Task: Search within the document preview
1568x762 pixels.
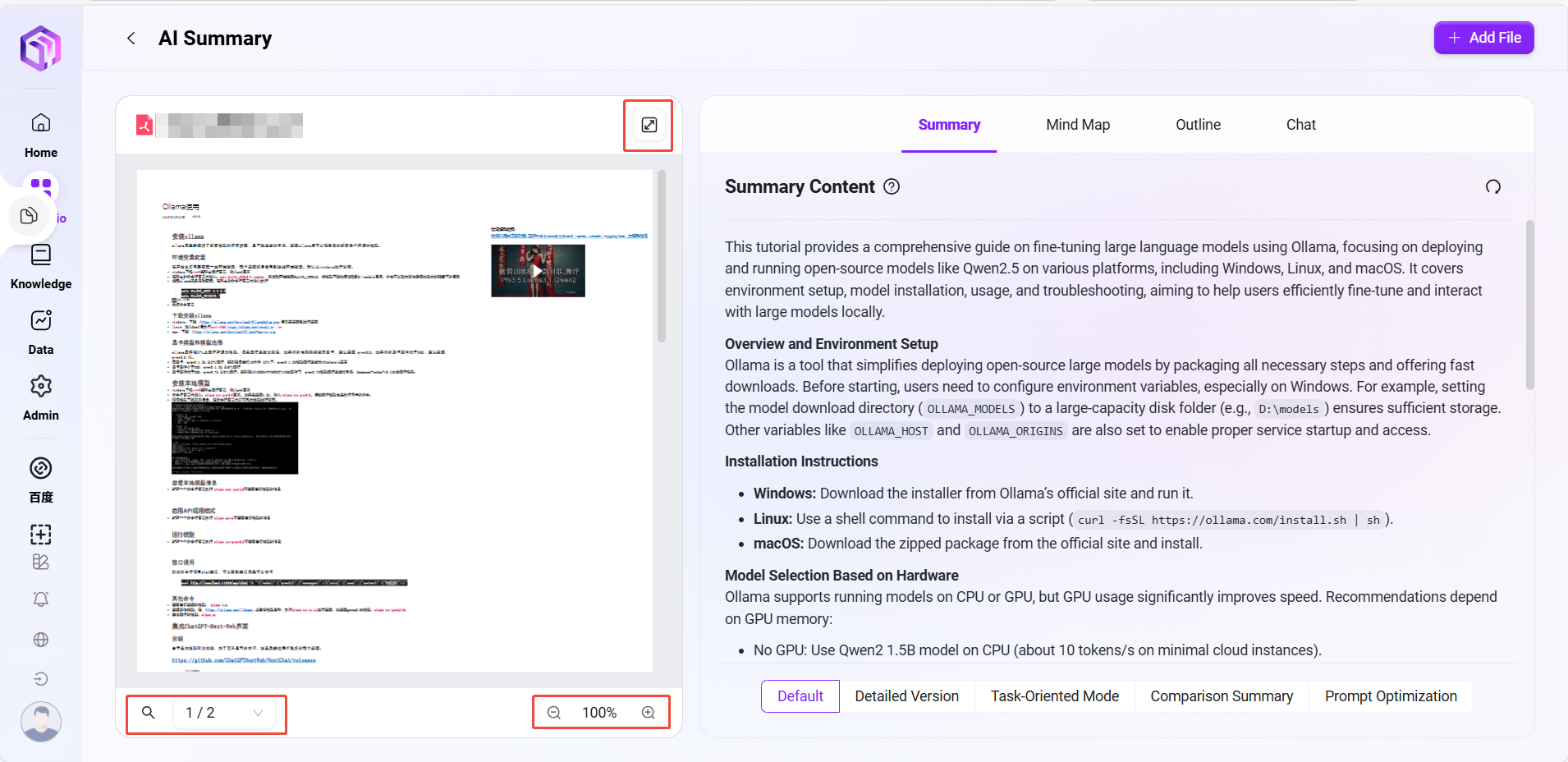Action: click(x=149, y=713)
